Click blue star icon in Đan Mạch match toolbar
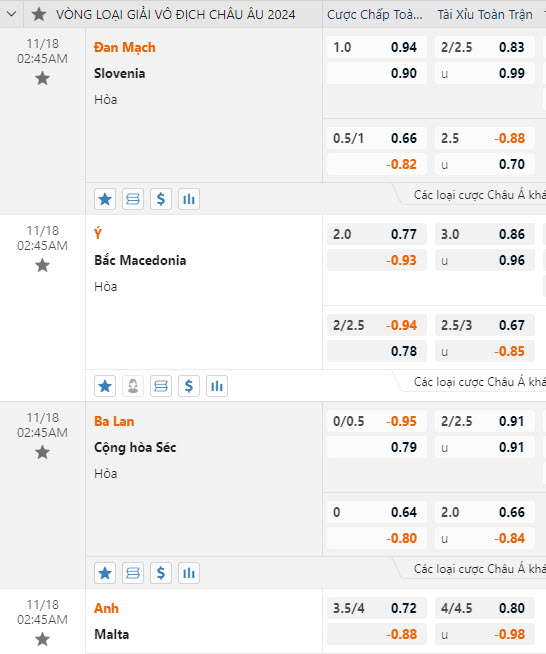Screen dimensions: 546x654 pos(105,199)
